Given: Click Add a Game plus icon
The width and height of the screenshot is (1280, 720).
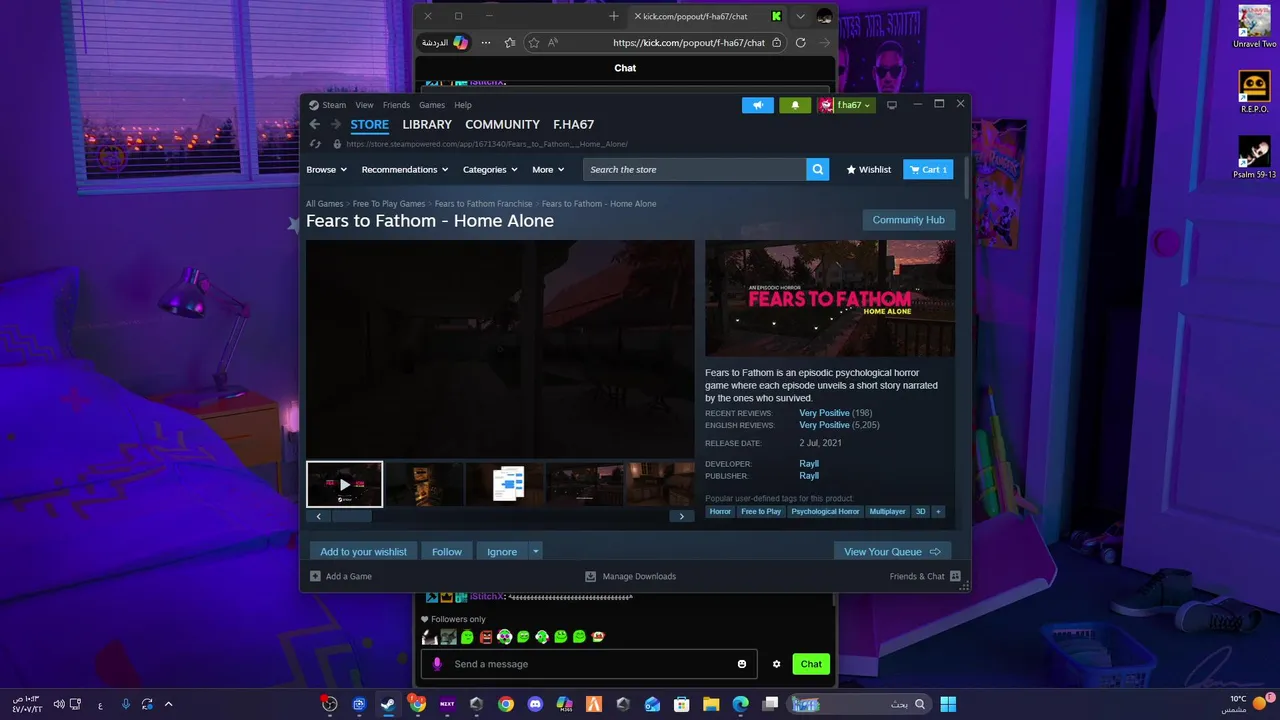Looking at the screenshot, I should [315, 576].
